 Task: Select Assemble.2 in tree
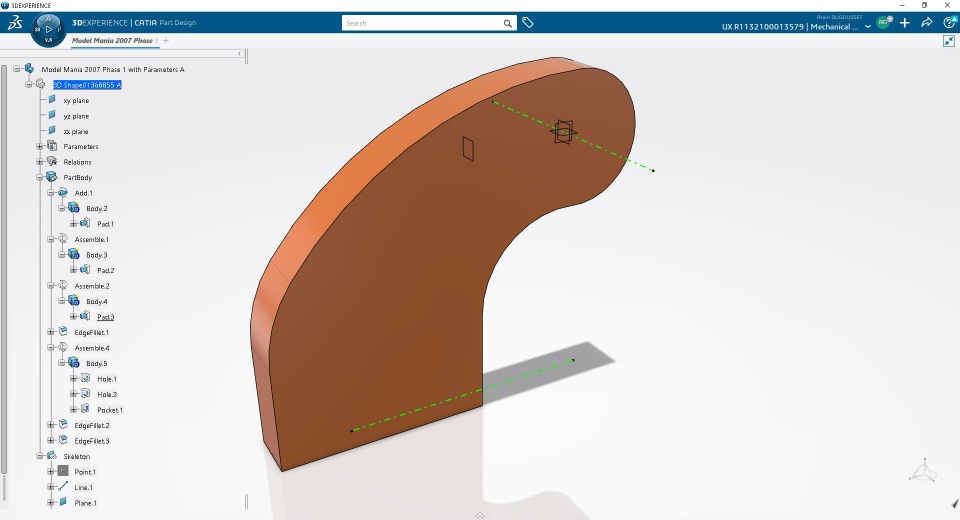tap(92, 286)
